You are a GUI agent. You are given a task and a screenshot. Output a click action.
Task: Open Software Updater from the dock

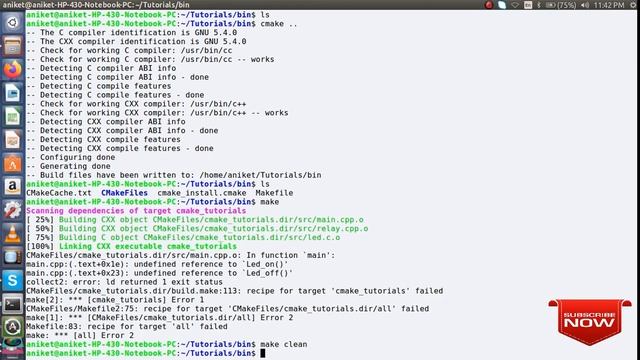[12, 327]
